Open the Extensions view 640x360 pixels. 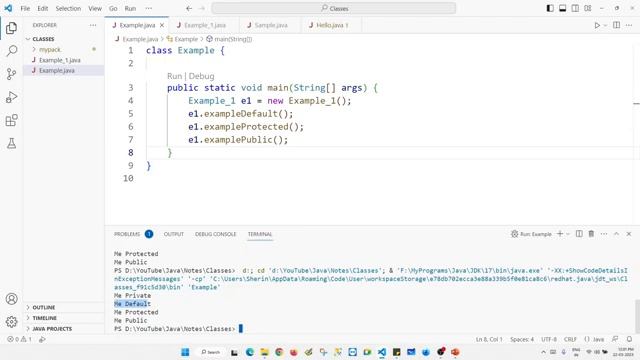point(11,120)
